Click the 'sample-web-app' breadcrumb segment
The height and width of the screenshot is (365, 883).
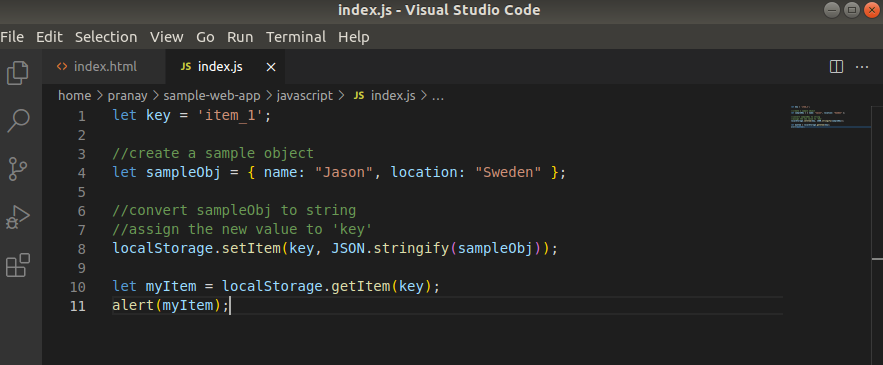pyautogui.click(x=212, y=96)
